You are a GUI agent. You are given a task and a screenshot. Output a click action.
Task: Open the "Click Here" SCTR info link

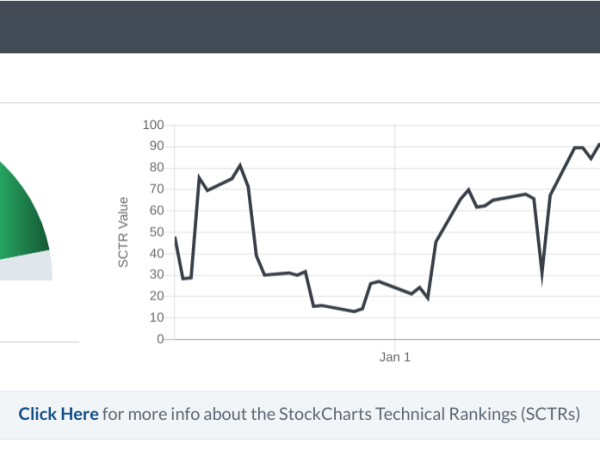[58, 414]
